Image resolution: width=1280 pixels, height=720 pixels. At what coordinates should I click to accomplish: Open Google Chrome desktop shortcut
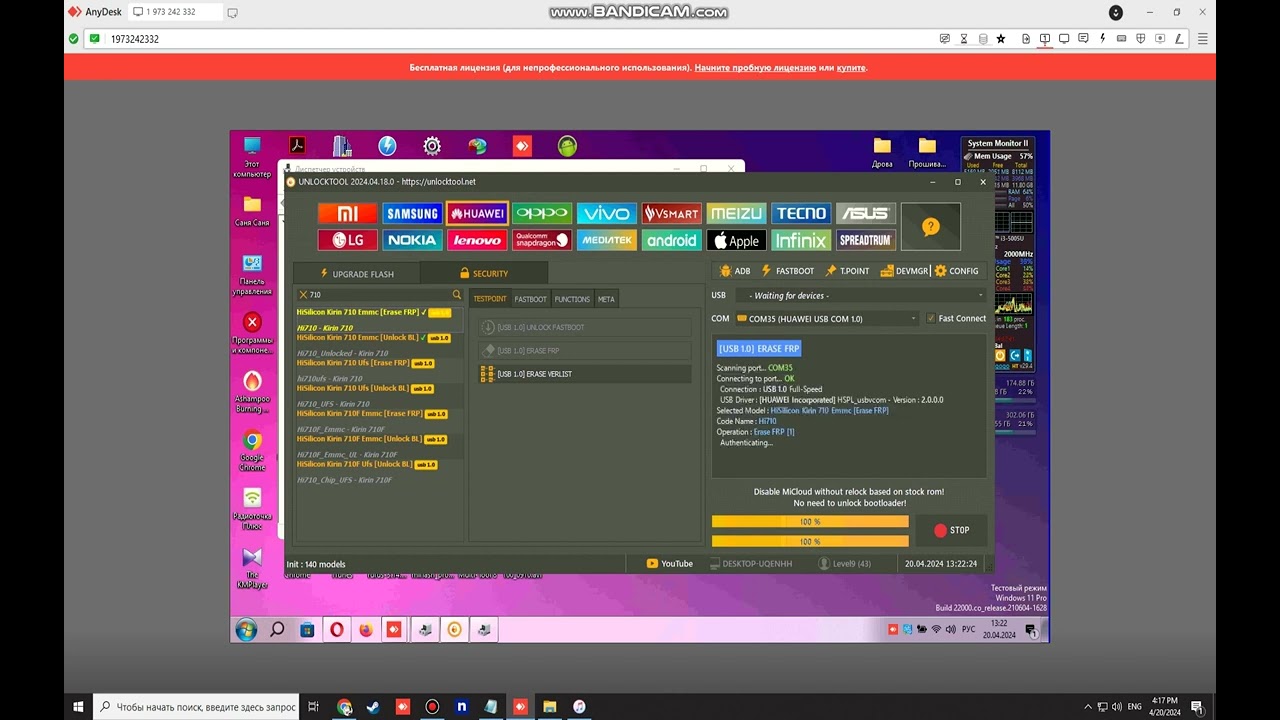tap(252, 449)
